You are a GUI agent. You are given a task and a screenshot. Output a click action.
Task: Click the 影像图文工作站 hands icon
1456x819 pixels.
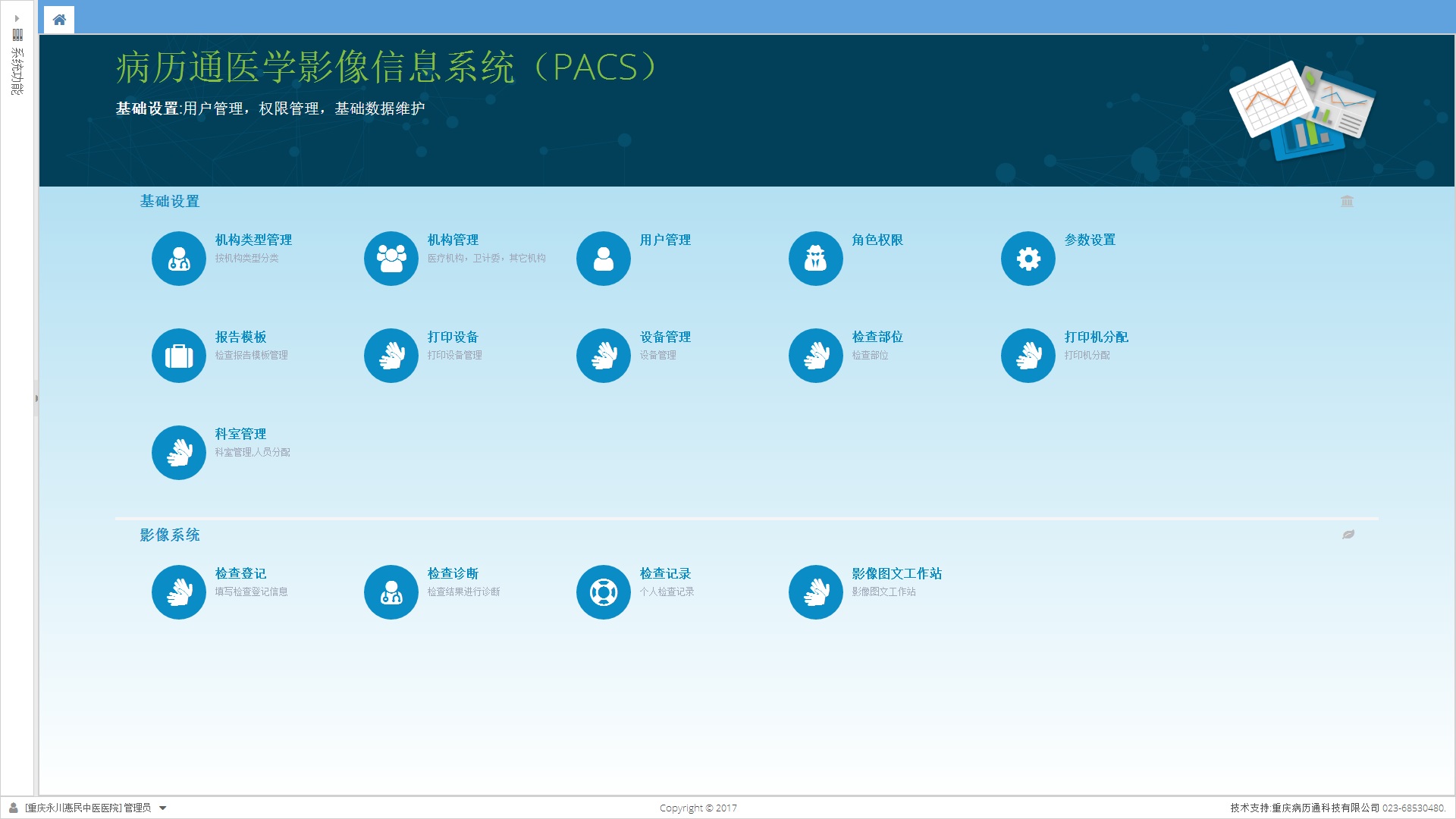click(816, 592)
